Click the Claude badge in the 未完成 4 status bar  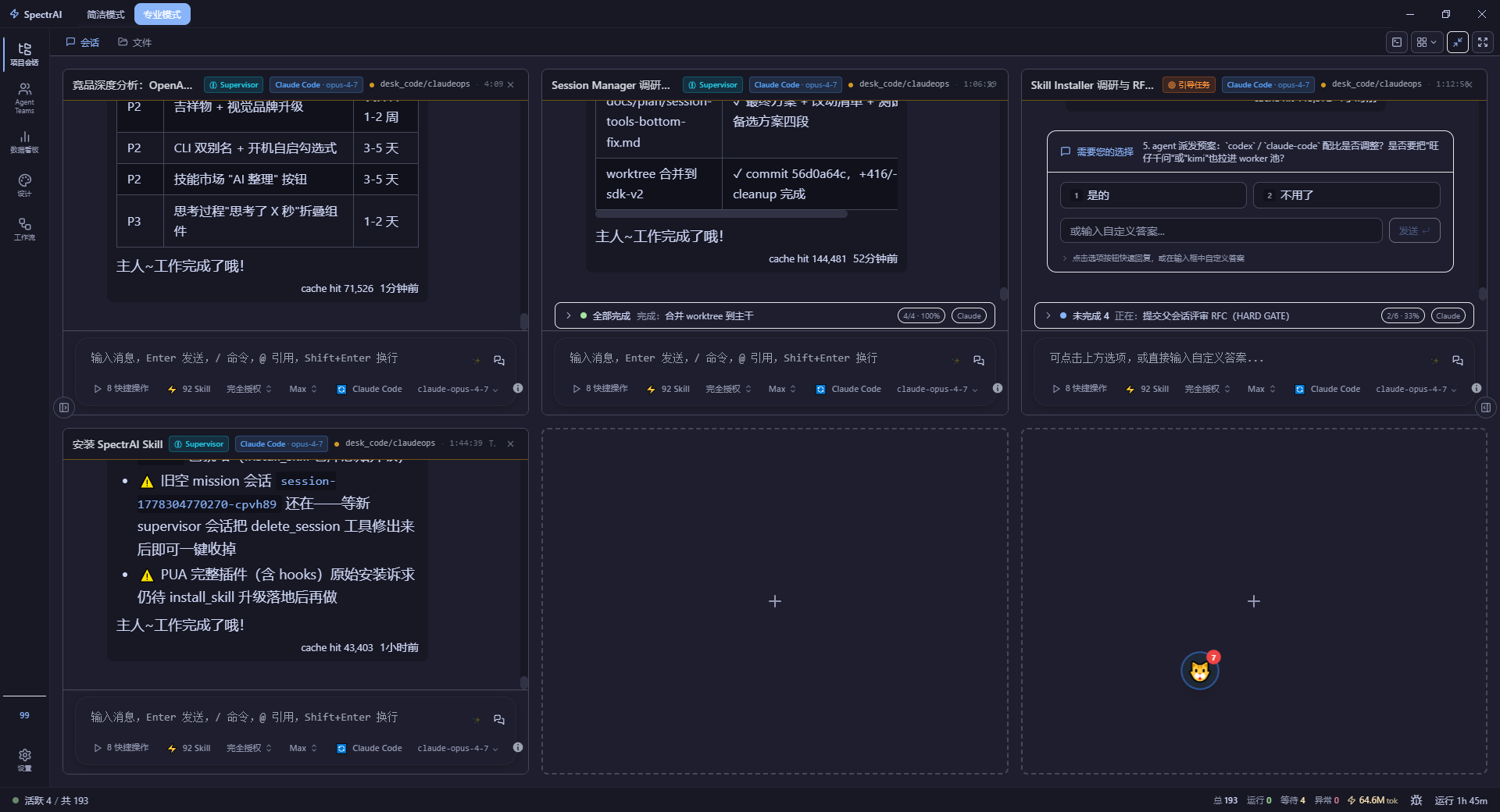[1448, 315]
